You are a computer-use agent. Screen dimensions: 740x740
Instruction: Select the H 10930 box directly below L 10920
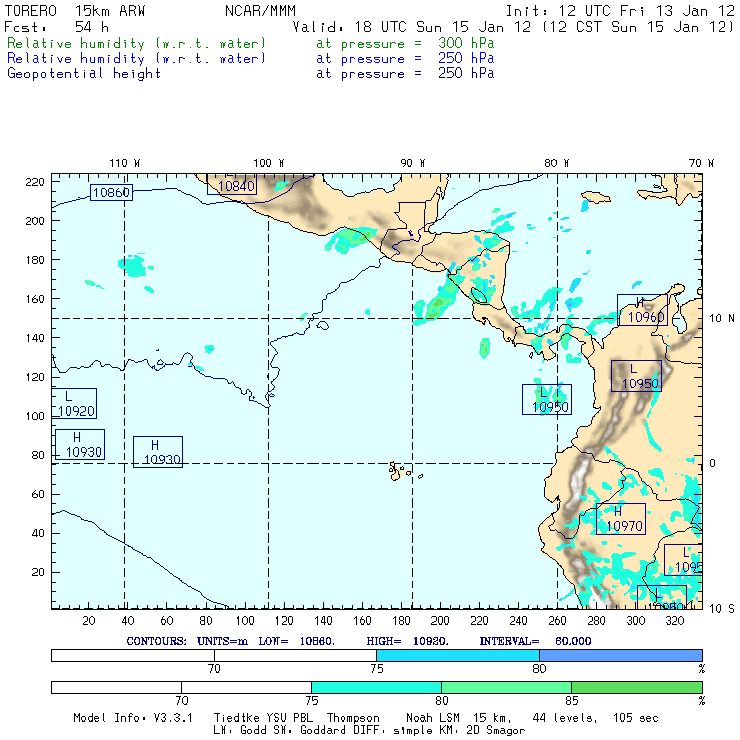pyautogui.click(x=80, y=445)
